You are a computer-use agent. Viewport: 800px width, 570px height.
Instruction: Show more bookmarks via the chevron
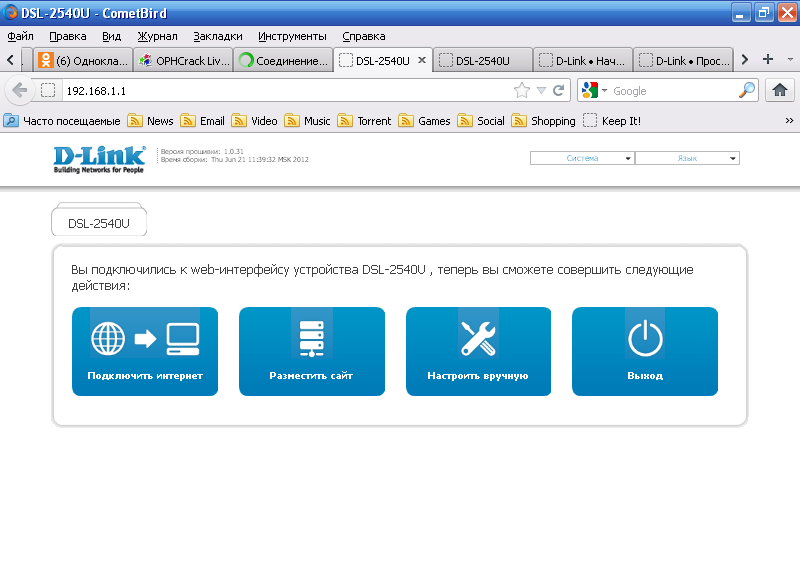click(789, 121)
